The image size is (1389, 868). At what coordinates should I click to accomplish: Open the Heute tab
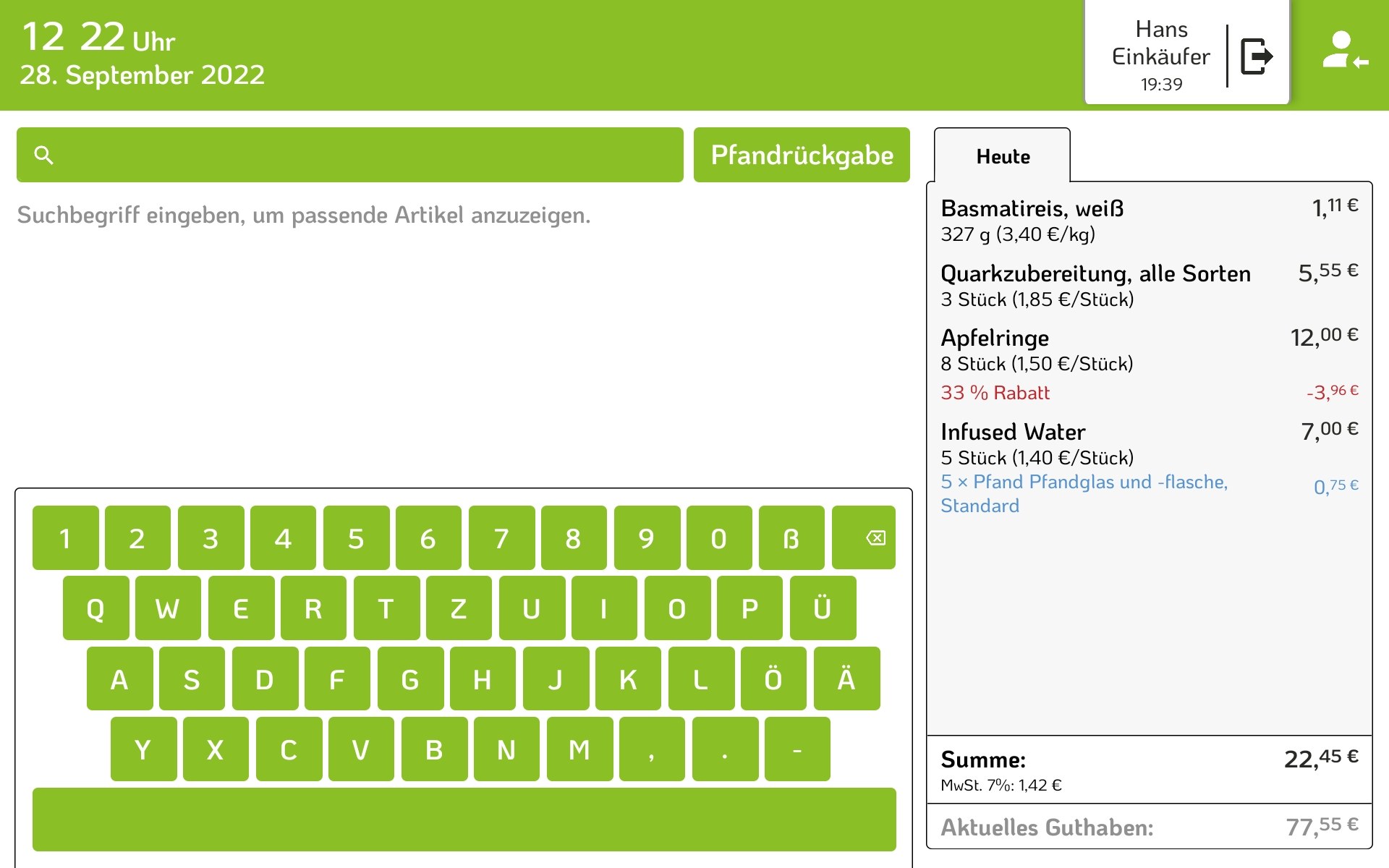point(1002,156)
